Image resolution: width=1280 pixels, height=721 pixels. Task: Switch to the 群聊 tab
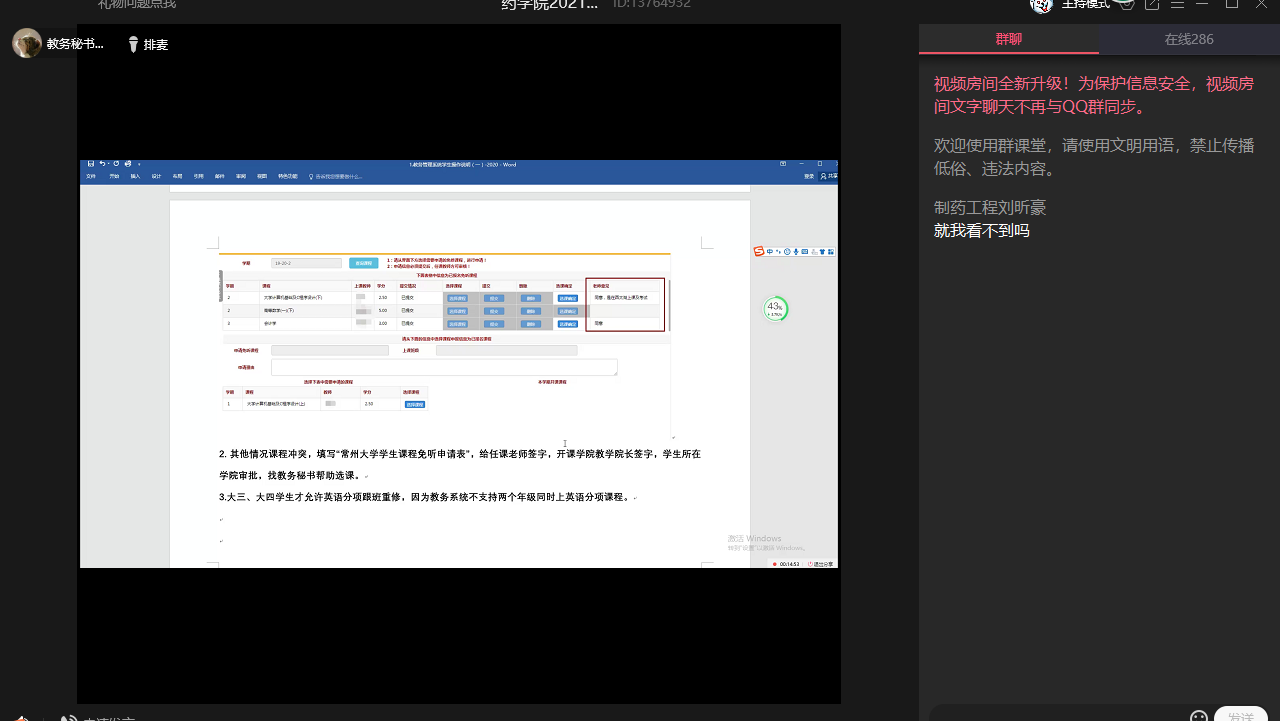[1009, 39]
